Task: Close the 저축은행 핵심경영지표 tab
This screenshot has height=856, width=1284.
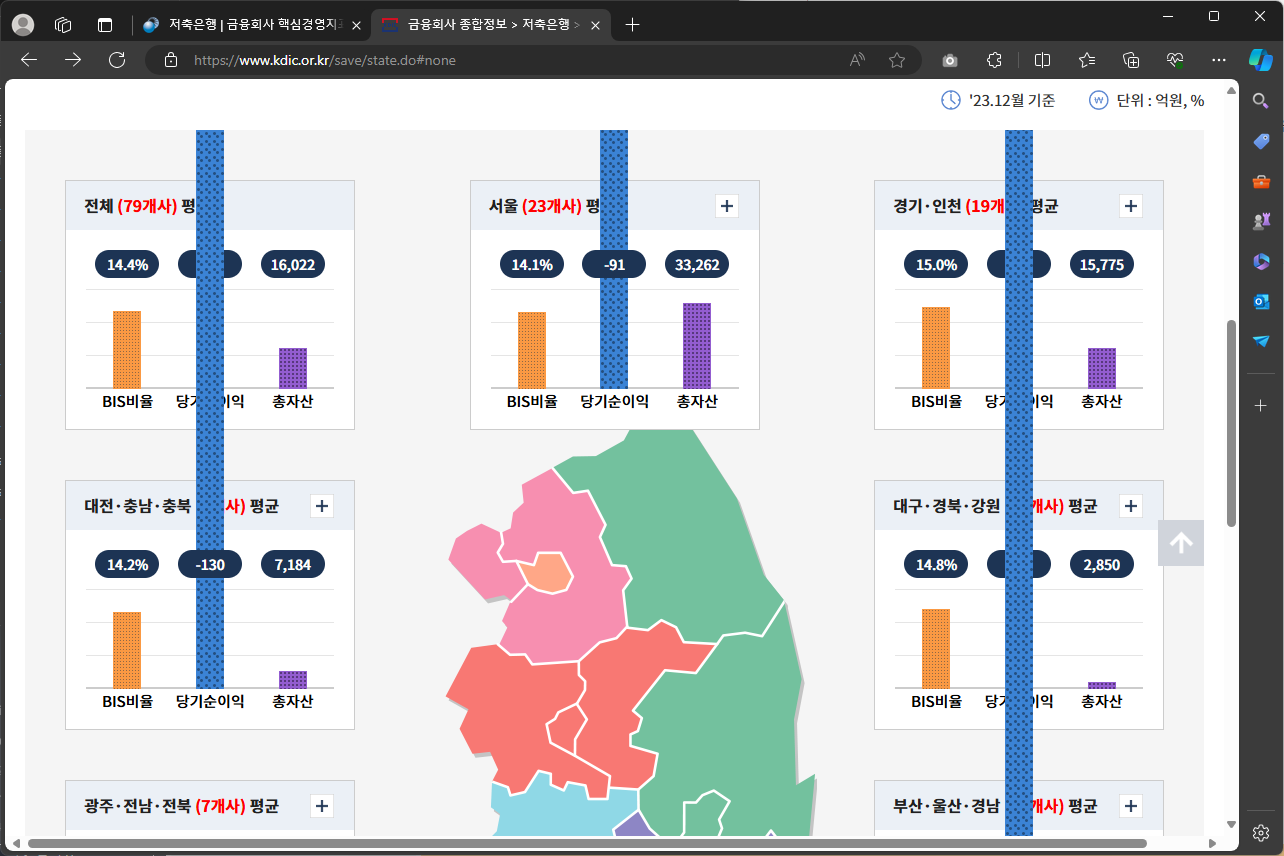Action: coord(357,25)
